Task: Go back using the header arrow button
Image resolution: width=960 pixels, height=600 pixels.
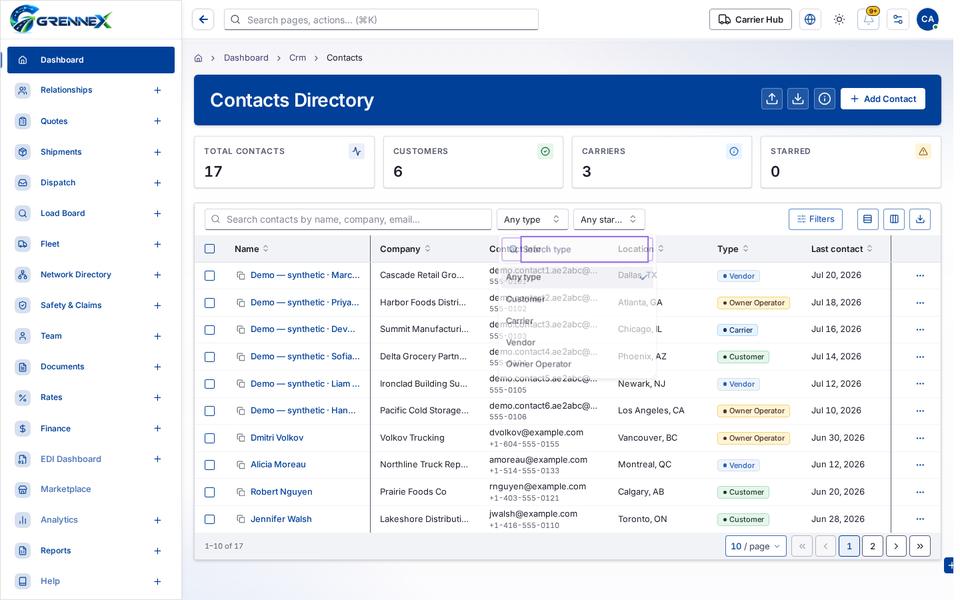Action: coord(203,20)
